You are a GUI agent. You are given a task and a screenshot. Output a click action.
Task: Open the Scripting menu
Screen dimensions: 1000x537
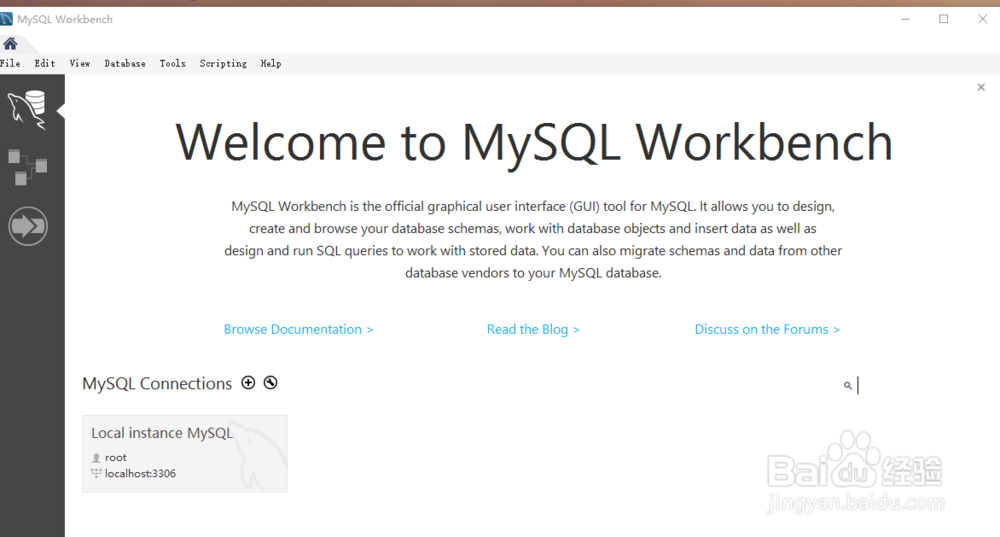click(x=223, y=63)
